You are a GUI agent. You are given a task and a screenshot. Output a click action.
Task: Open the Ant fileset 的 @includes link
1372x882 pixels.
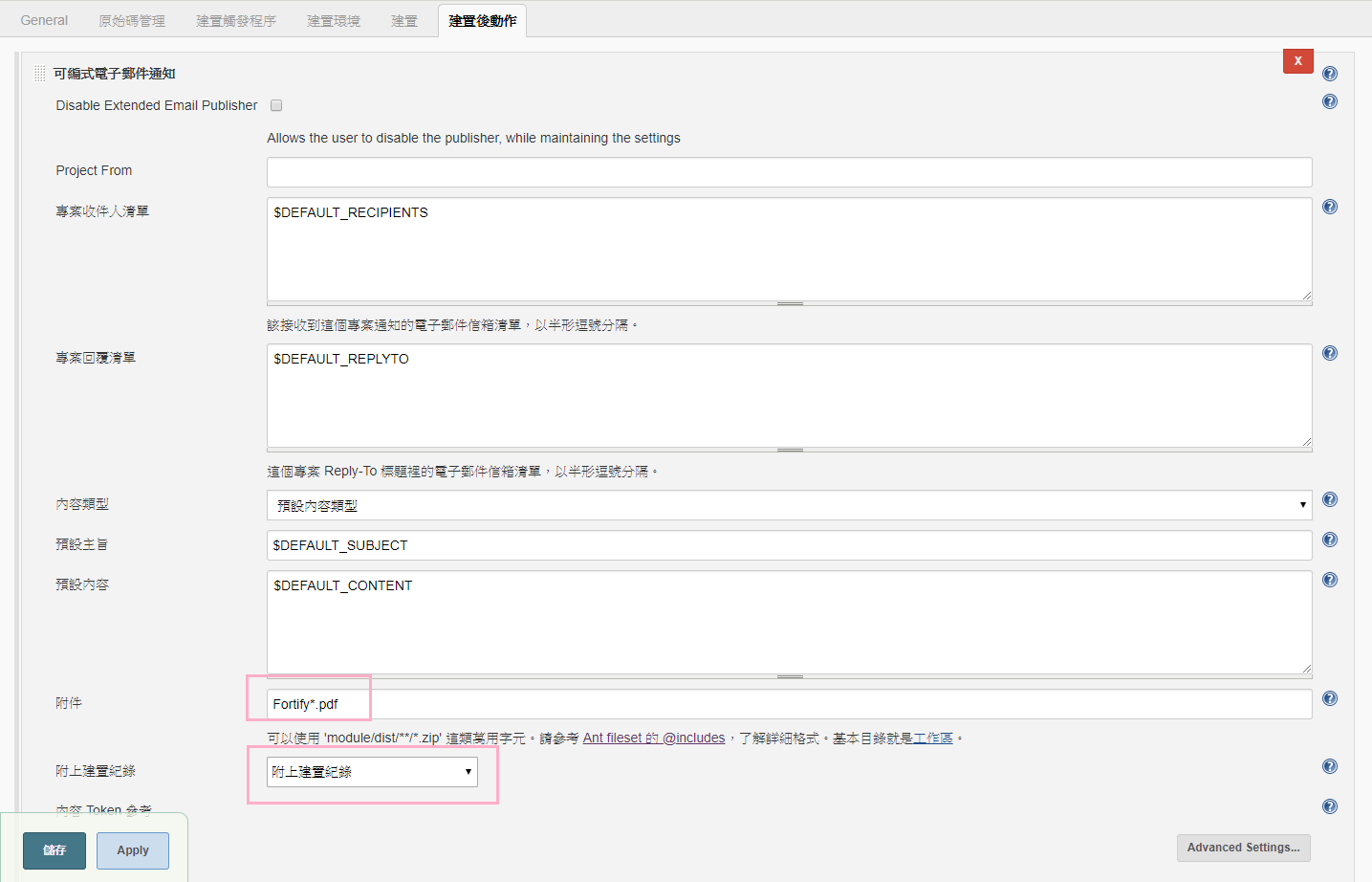pyautogui.click(x=654, y=738)
